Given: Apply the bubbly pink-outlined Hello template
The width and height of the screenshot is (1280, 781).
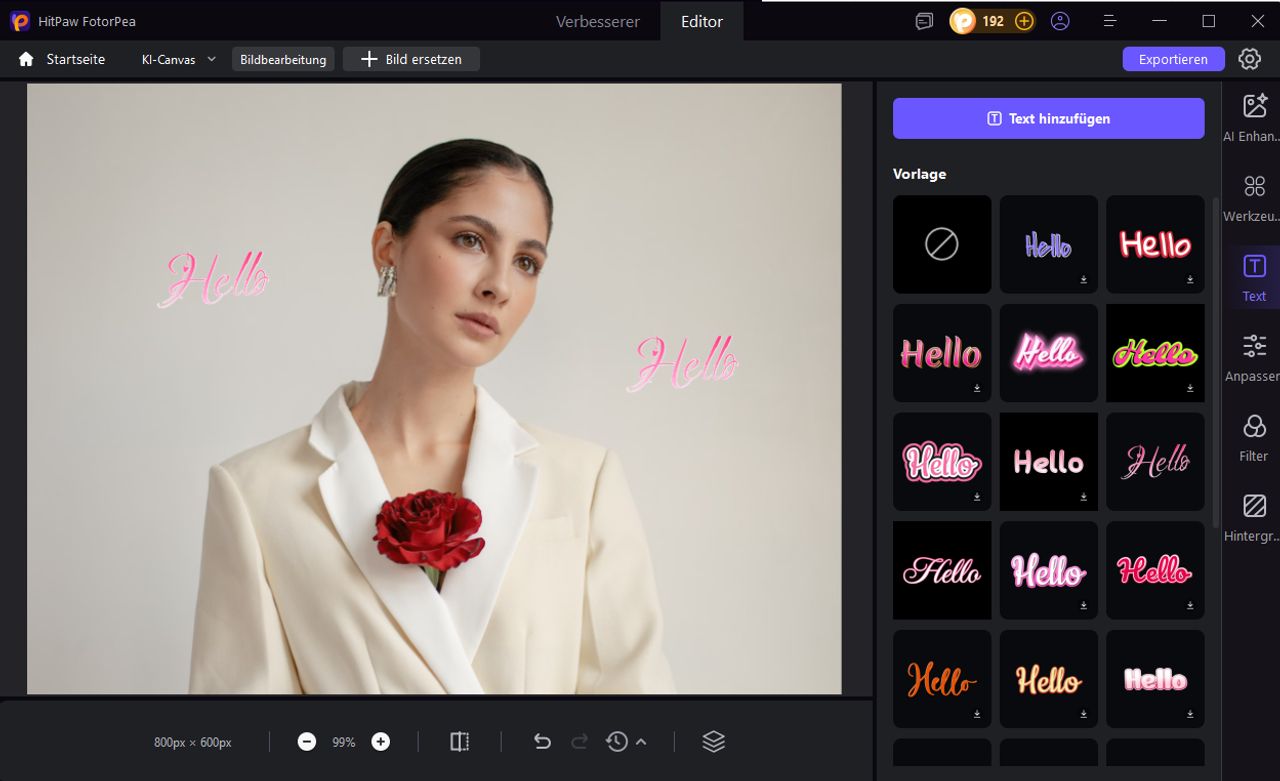Looking at the screenshot, I should coord(942,462).
